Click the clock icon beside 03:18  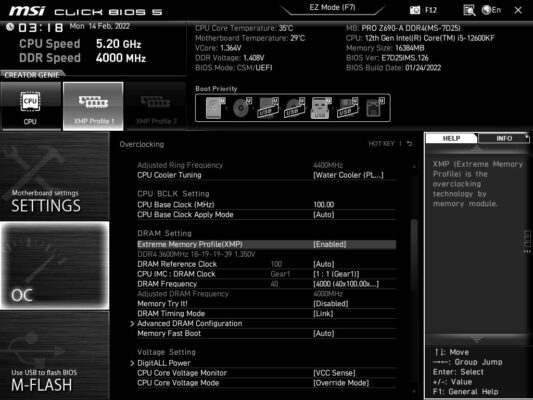[10, 27]
